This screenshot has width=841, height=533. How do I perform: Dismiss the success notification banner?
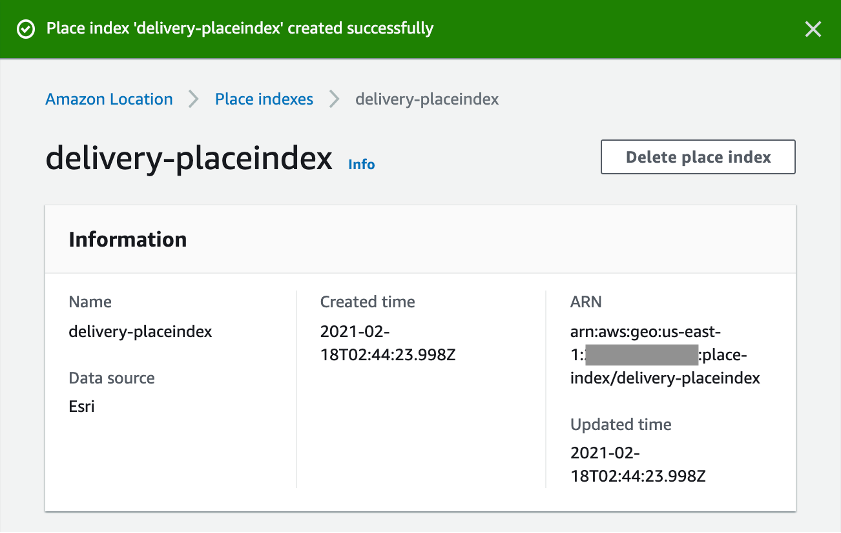(x=813, y=29)
